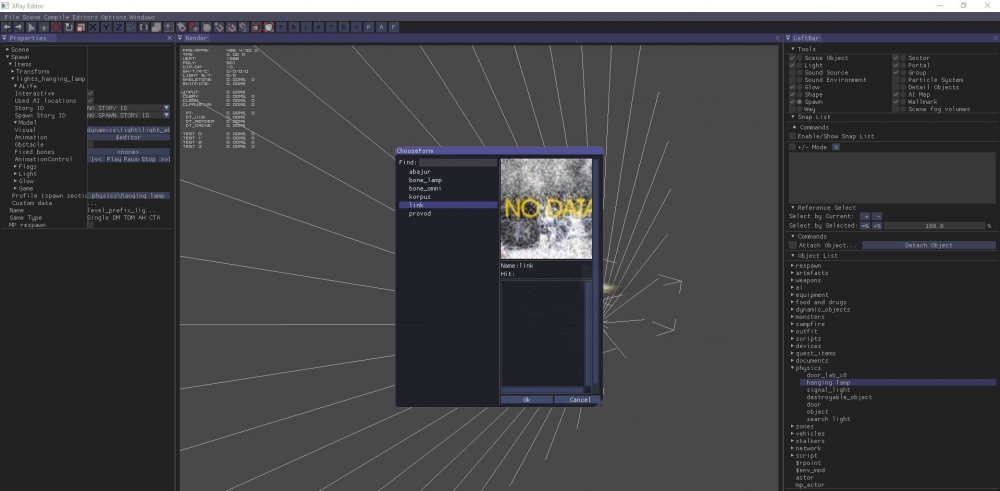
Task: Click the redo arrow in the toolbar
Action: tap(19, 27)
